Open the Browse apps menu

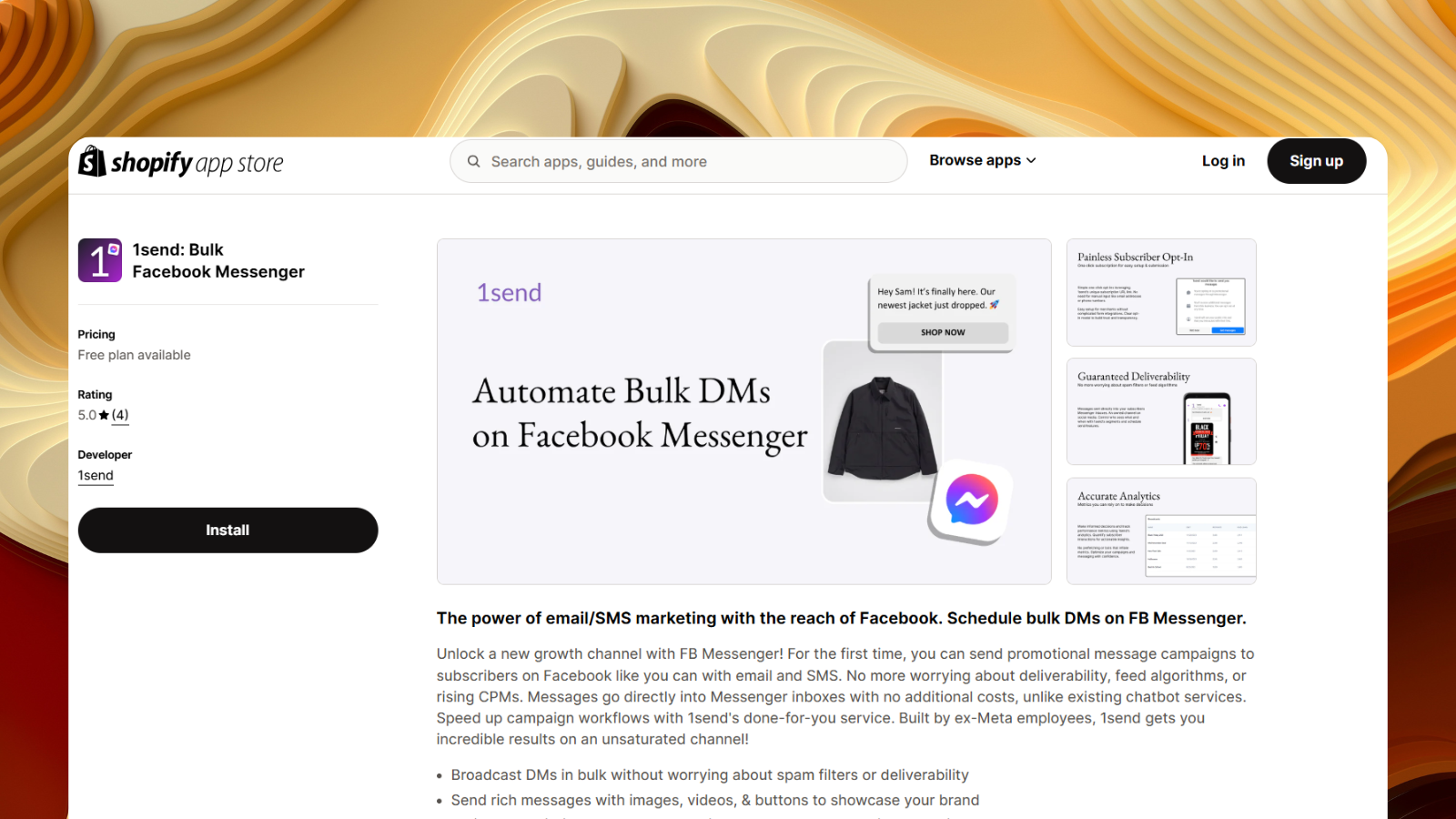click(983, 160)
